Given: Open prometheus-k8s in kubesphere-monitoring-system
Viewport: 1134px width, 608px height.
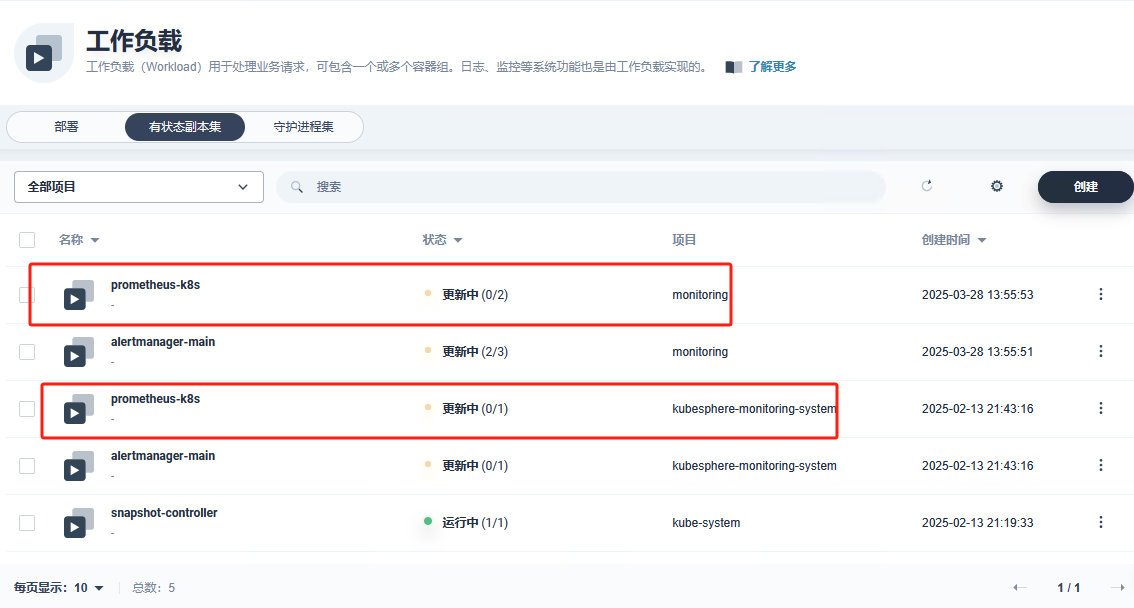Looking at the screenshot, I should [155, 399].
